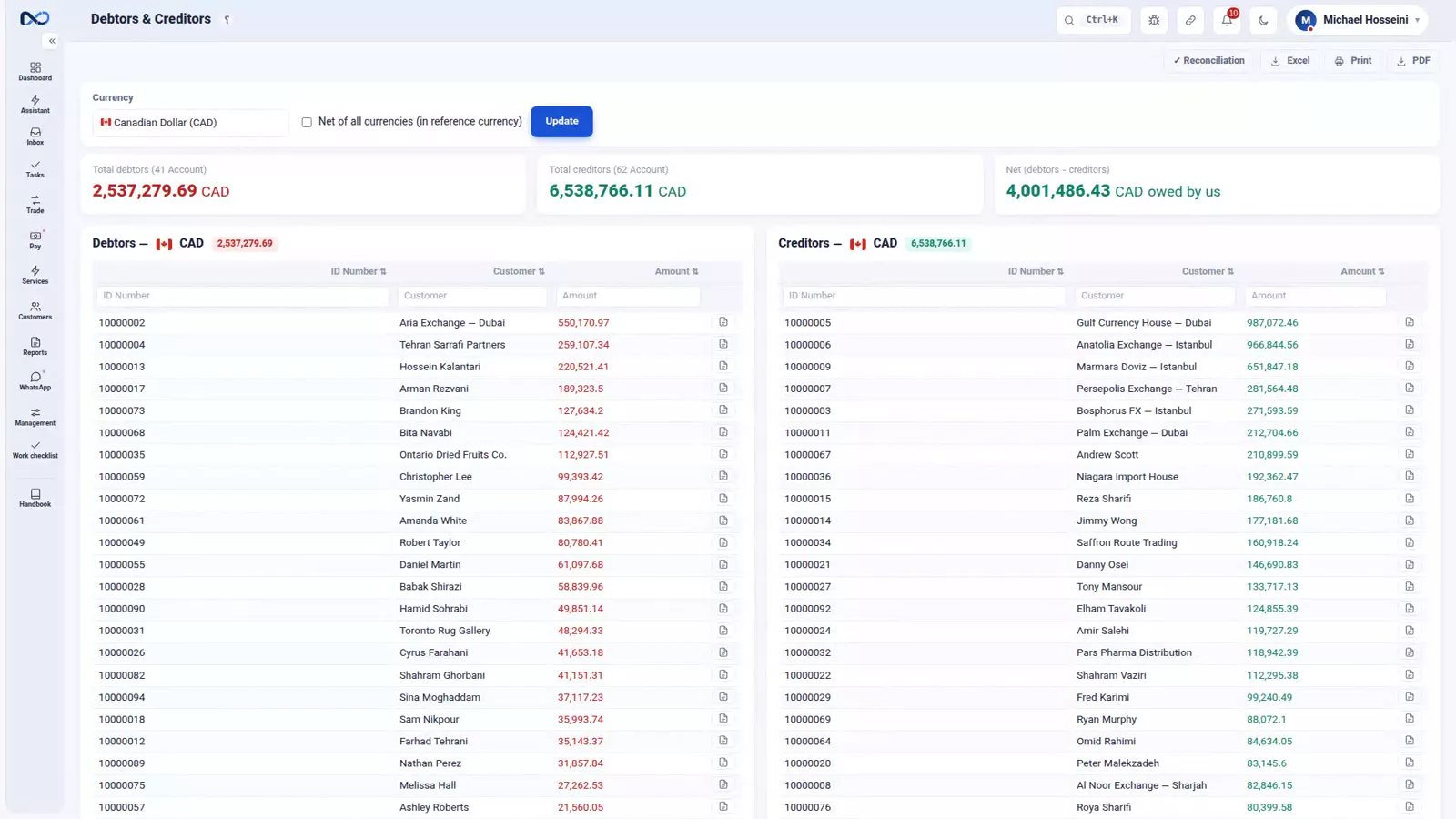The image size is (1456, 819).
Task: Sort debtors by Amount column
Action: [x=677, y=271]
